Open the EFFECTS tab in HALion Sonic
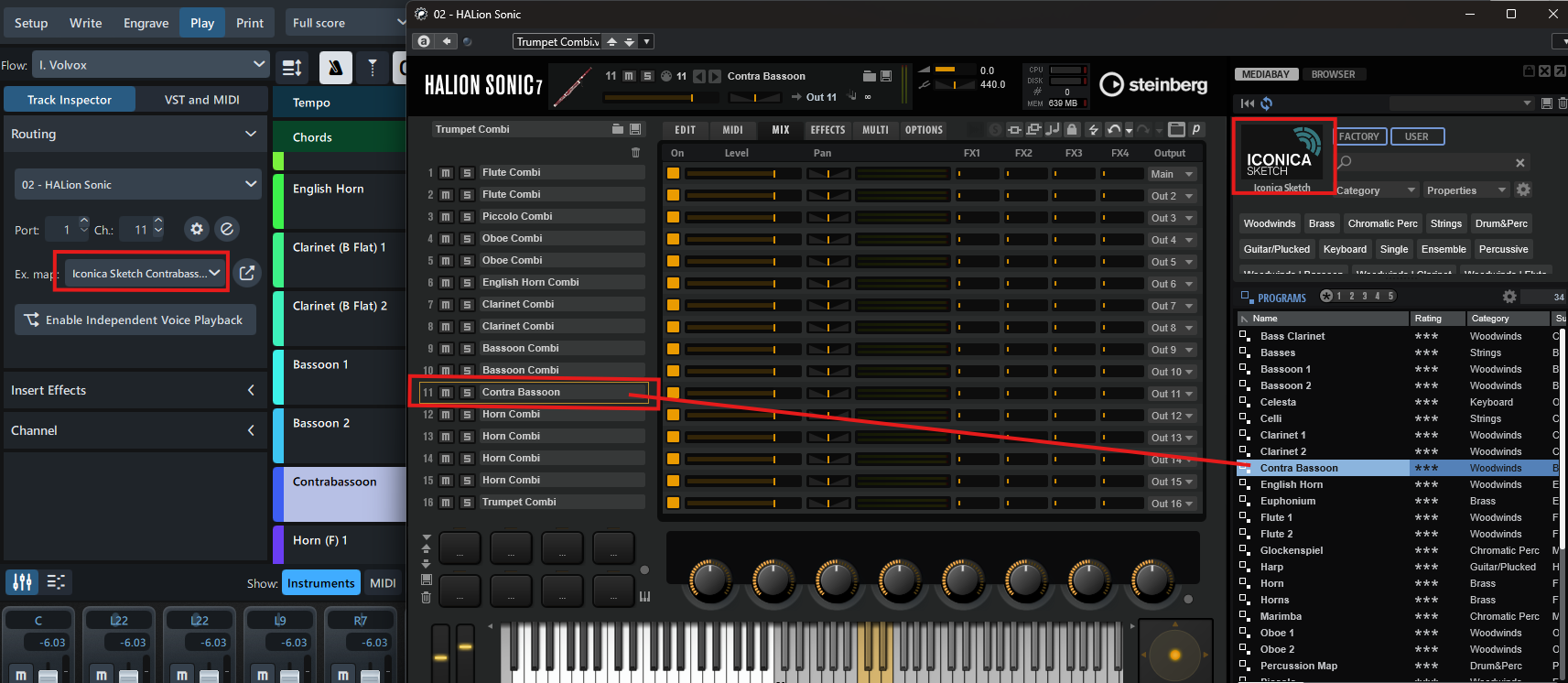 click(x=828, y=130)
